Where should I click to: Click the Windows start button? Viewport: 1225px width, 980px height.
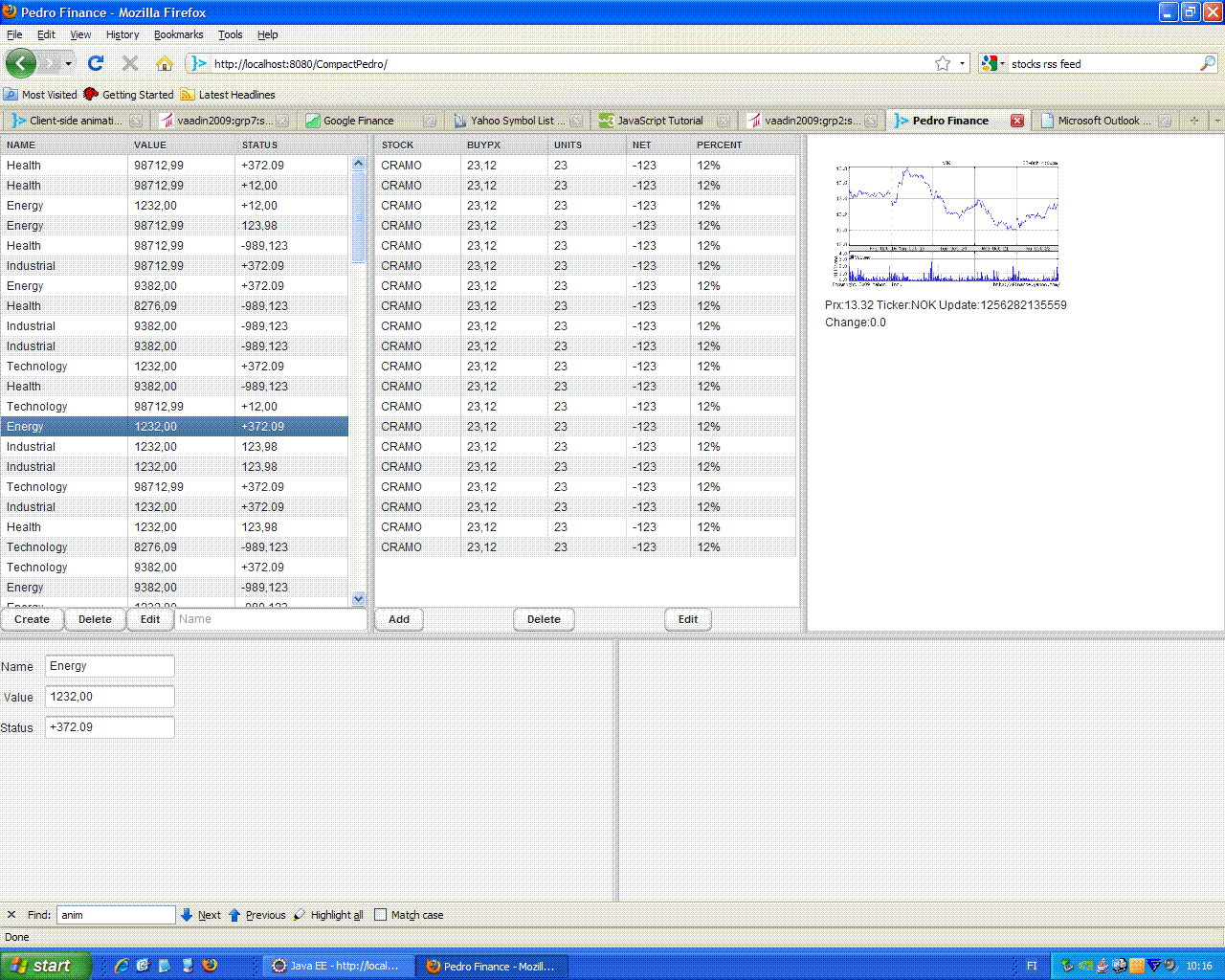pos(44,966)
